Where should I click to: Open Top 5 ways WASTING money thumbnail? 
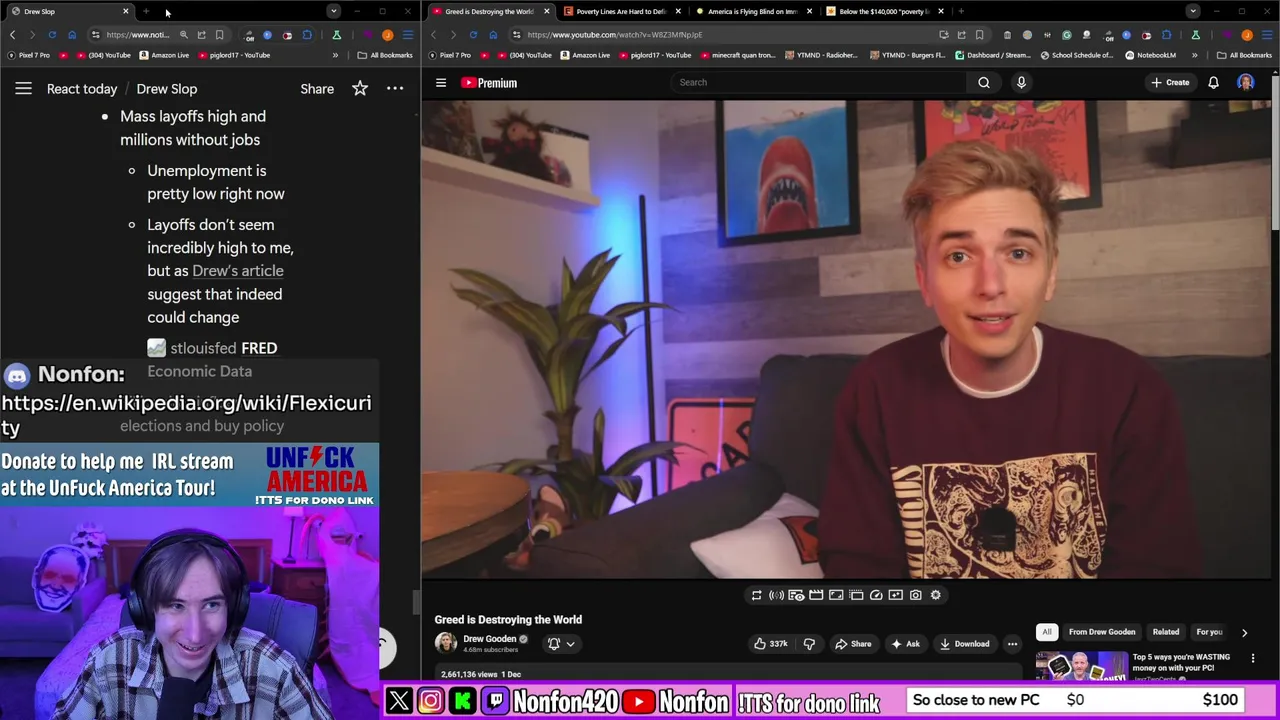click(1082, 667)
